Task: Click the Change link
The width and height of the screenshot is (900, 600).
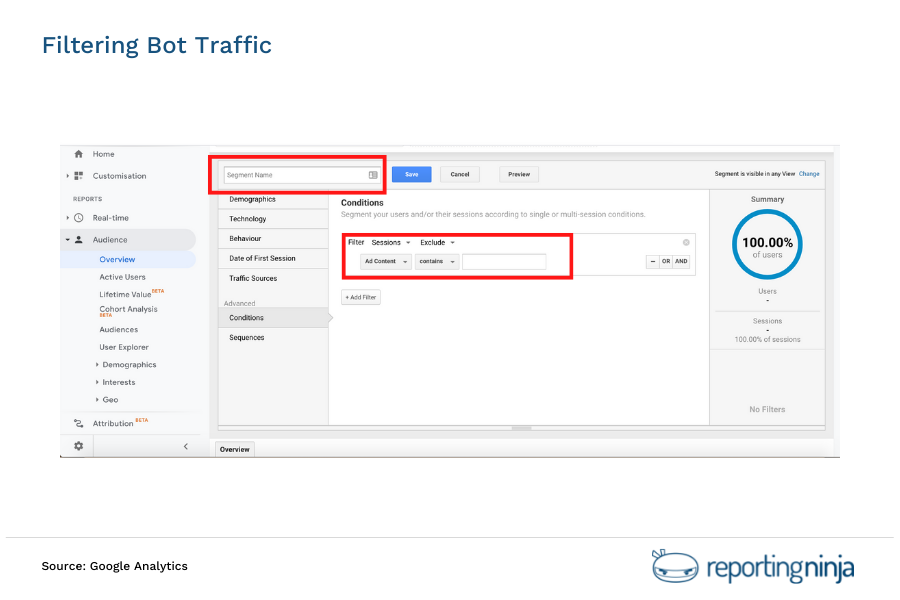Action: (x=809, y=173)
